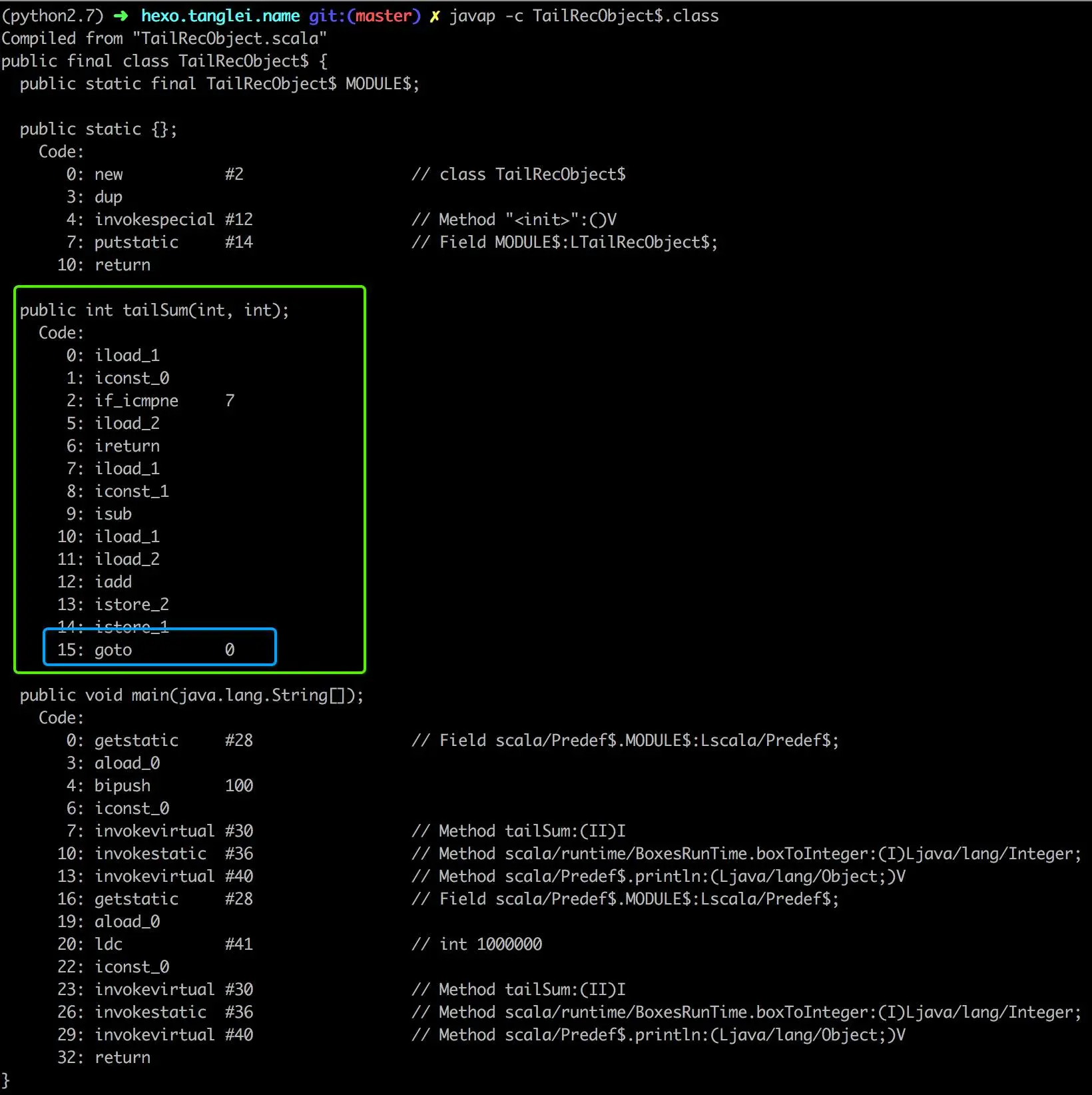Click the 'public final class TailRecObject$ {' line
The height and width of the screenshot is (1095, 1092).
coord(164,61)
